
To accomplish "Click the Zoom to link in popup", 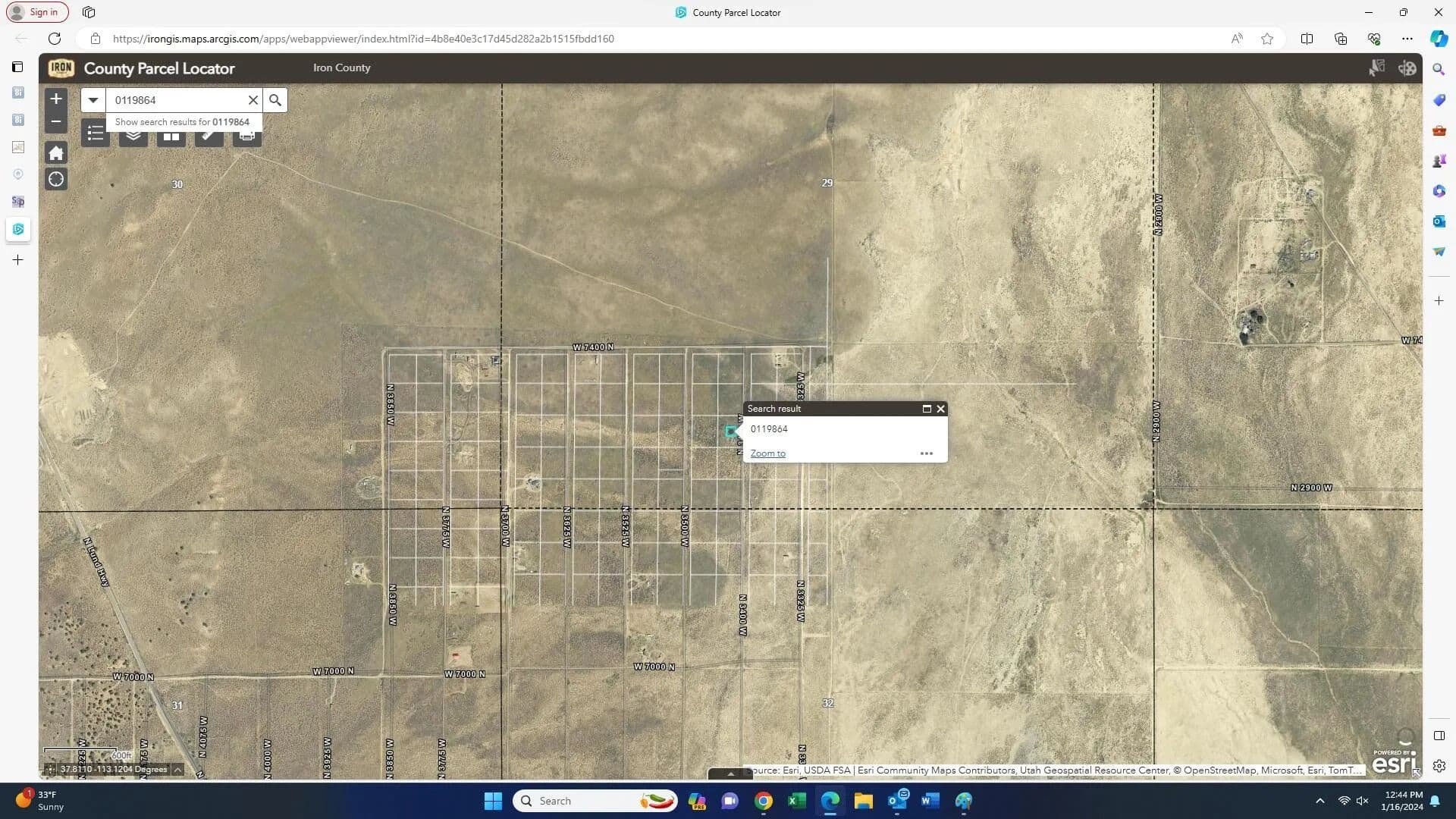I will 767,453.
